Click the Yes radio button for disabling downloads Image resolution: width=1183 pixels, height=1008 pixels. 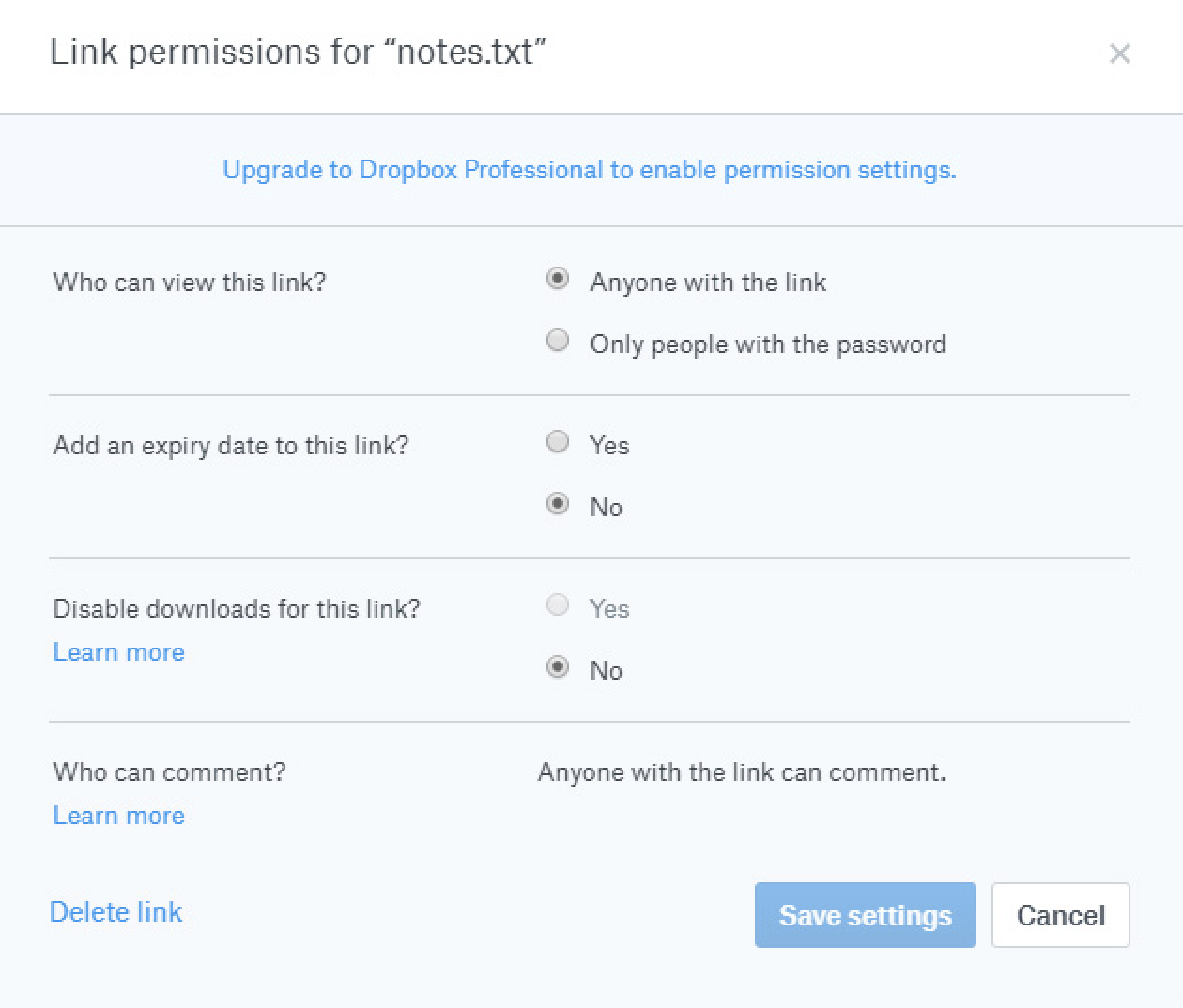click(x=558, y=605)
